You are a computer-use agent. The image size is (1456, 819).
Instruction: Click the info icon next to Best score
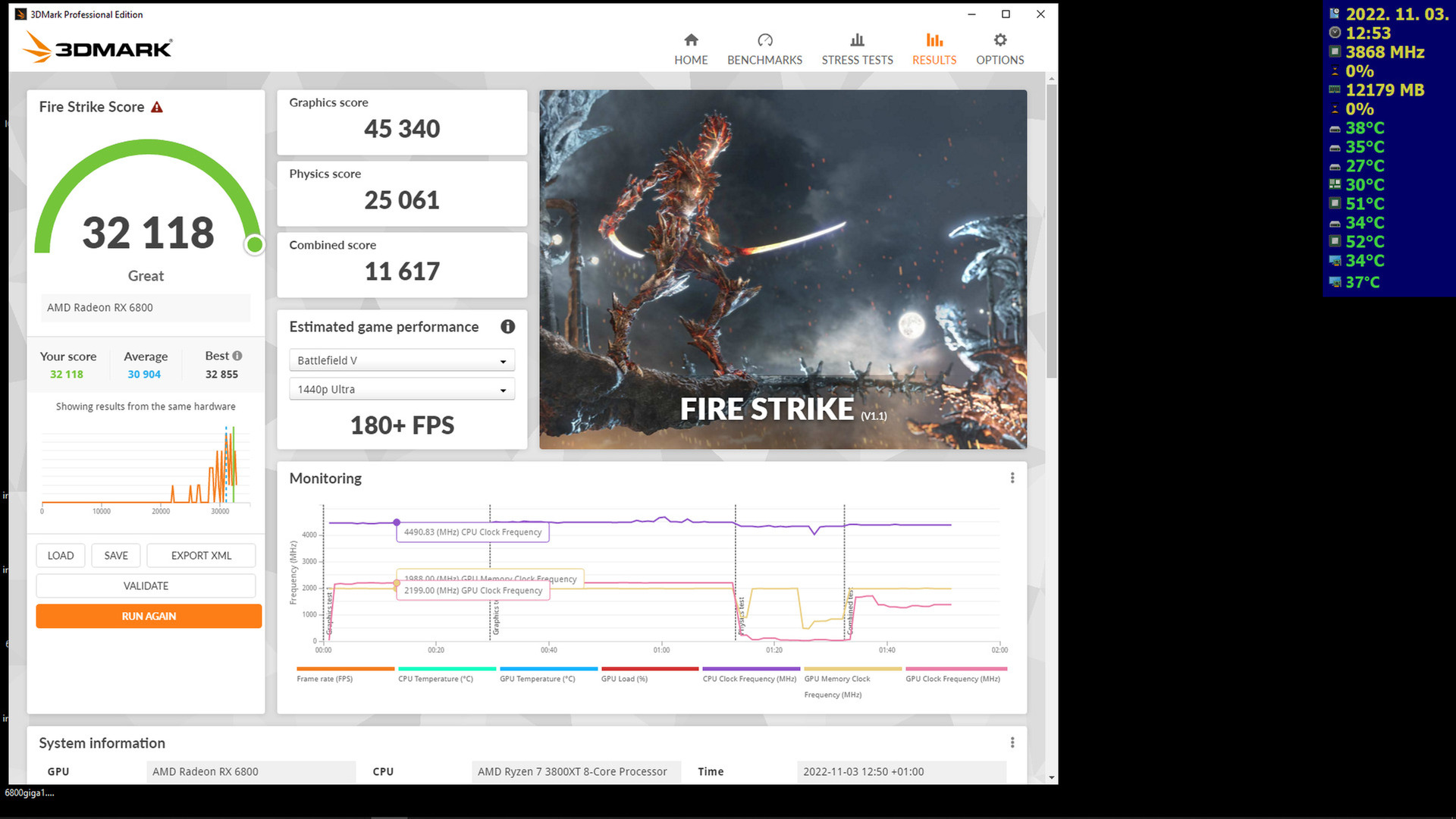[x=237, y=356]
